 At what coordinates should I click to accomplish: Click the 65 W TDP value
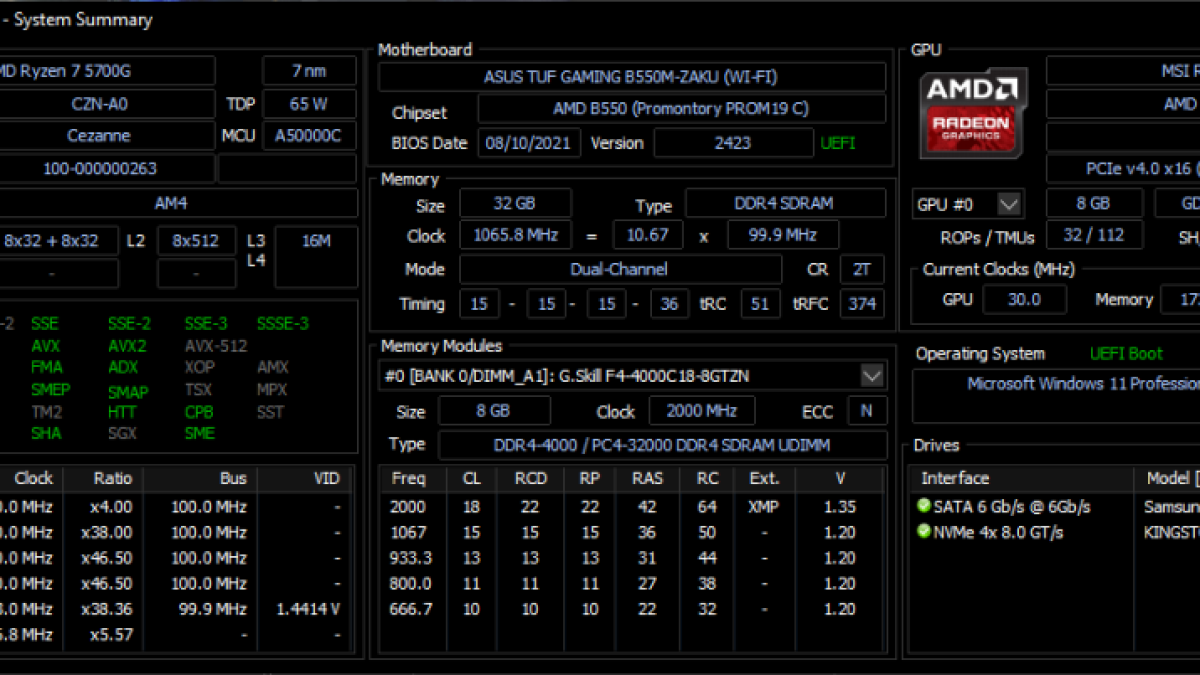point(310,104)
